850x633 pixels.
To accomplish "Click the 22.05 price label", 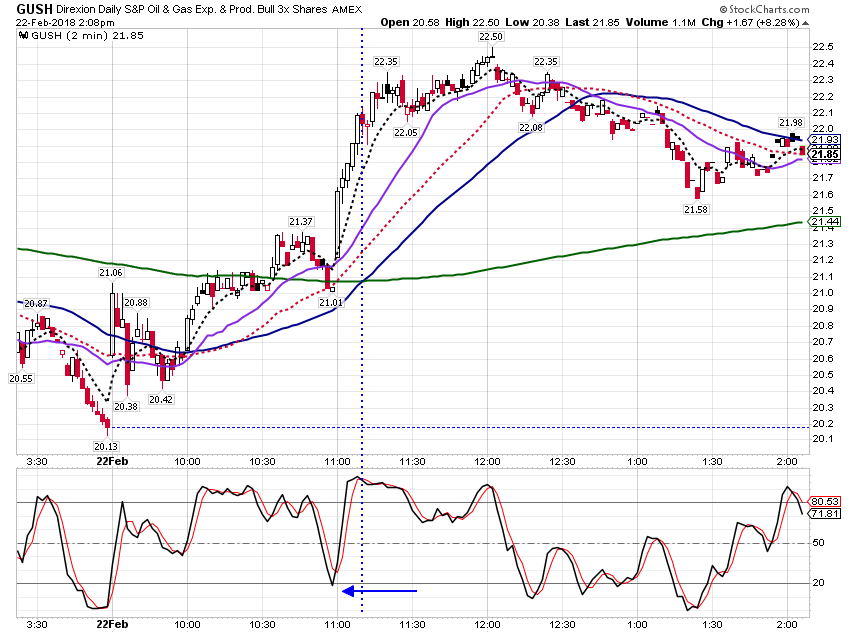I will (406, 132).
